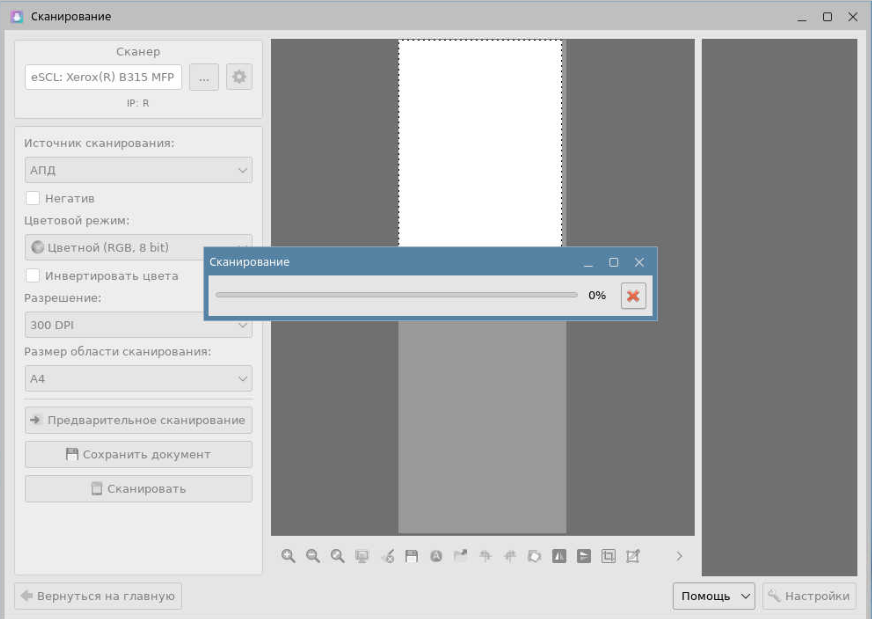Cancel scanning with red X button
Image resolution: width=872 pixels, height=619 pixels.
tap(633, 296)
